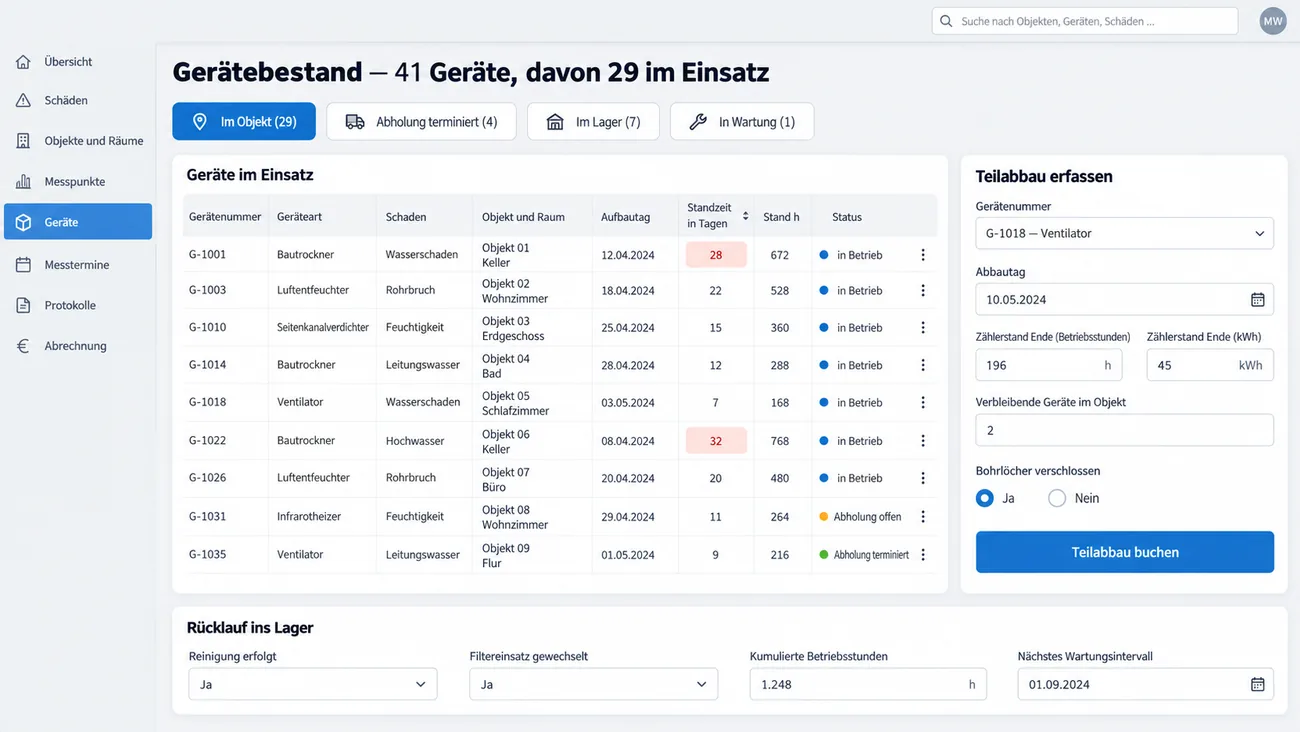Click the Kumulierte Betriebsstunden field

pyautogui.click(x=868, y=685)
